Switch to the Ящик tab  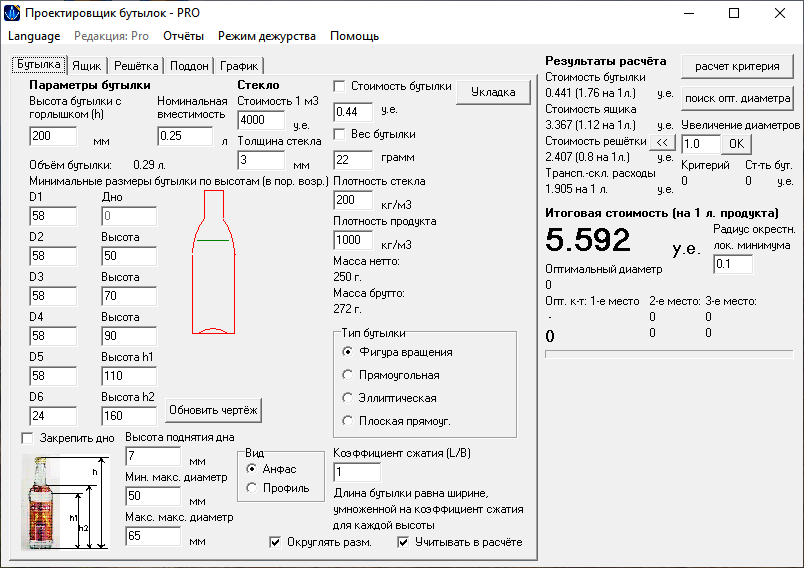coord(87,66)
